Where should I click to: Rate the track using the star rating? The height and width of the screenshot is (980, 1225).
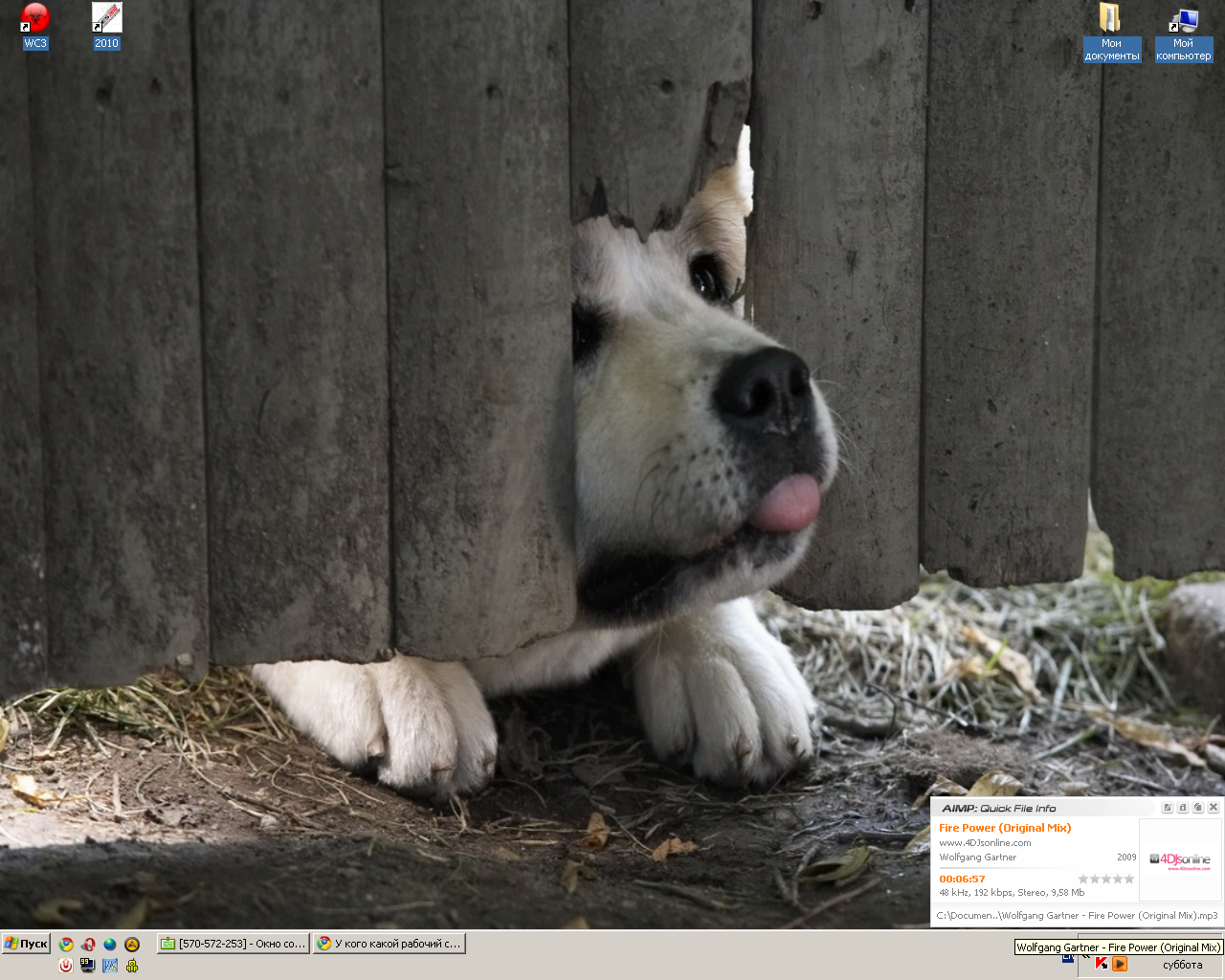[x=1105, y=879]
